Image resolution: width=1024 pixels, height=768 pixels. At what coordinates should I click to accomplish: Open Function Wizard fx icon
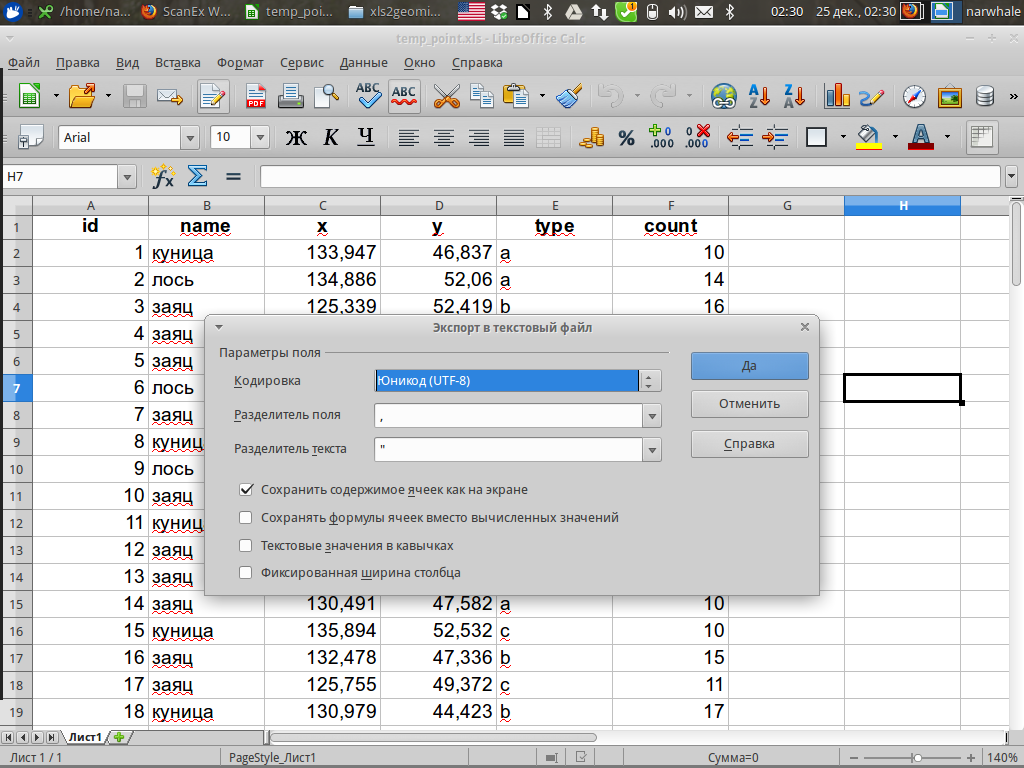coord(163,176)
